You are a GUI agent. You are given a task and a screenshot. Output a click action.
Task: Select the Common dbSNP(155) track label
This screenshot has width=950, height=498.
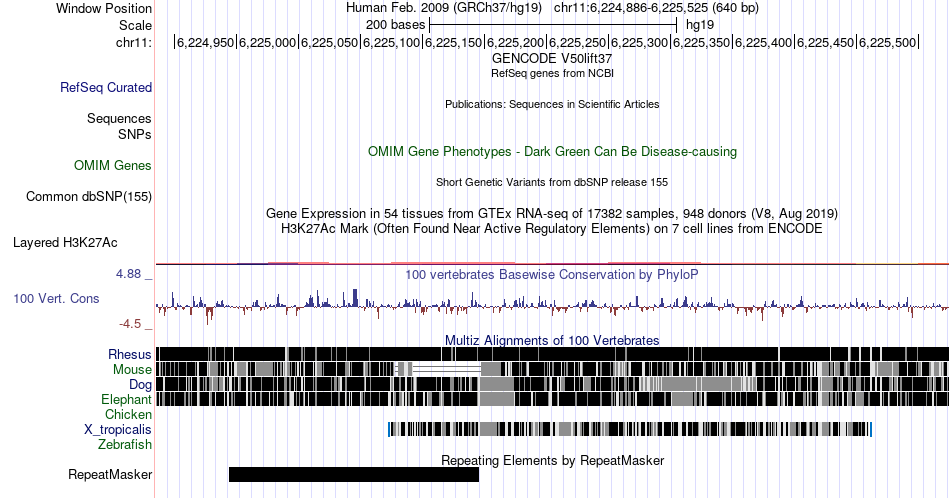(x=88, y=196)
